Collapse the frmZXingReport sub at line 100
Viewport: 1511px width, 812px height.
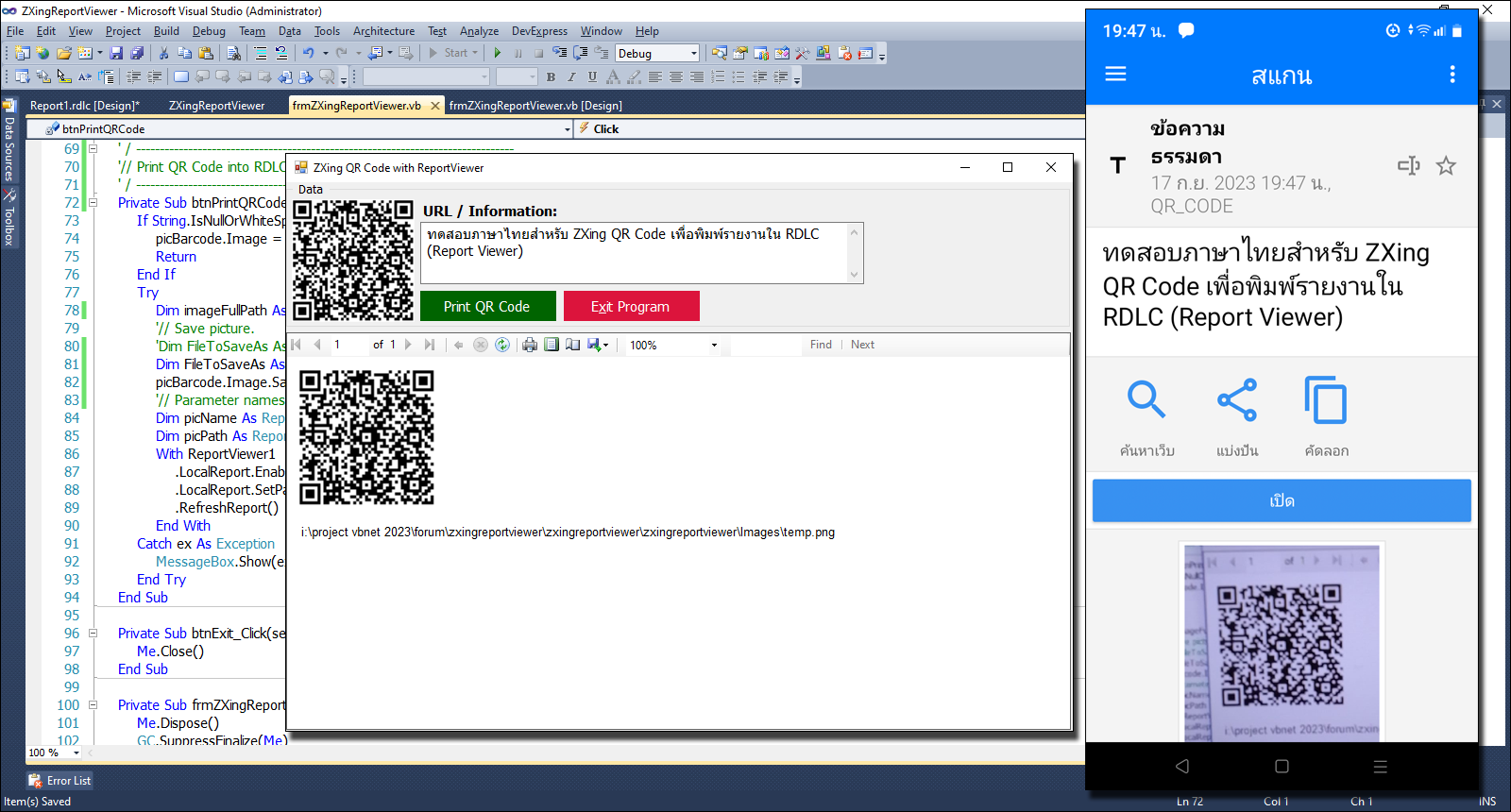(93, 704)
